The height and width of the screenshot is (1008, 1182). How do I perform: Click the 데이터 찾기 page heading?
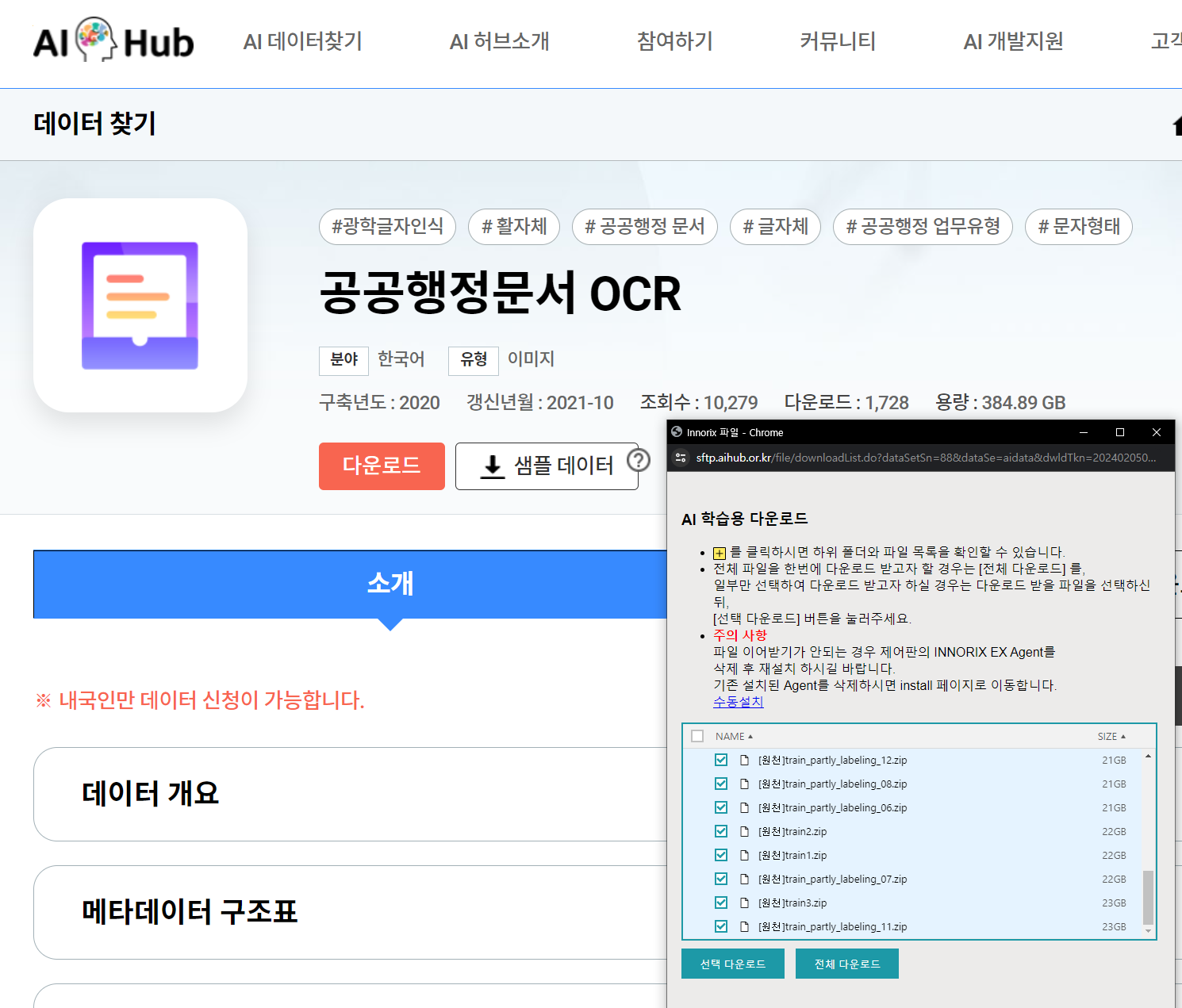click(x=94, y=124)
